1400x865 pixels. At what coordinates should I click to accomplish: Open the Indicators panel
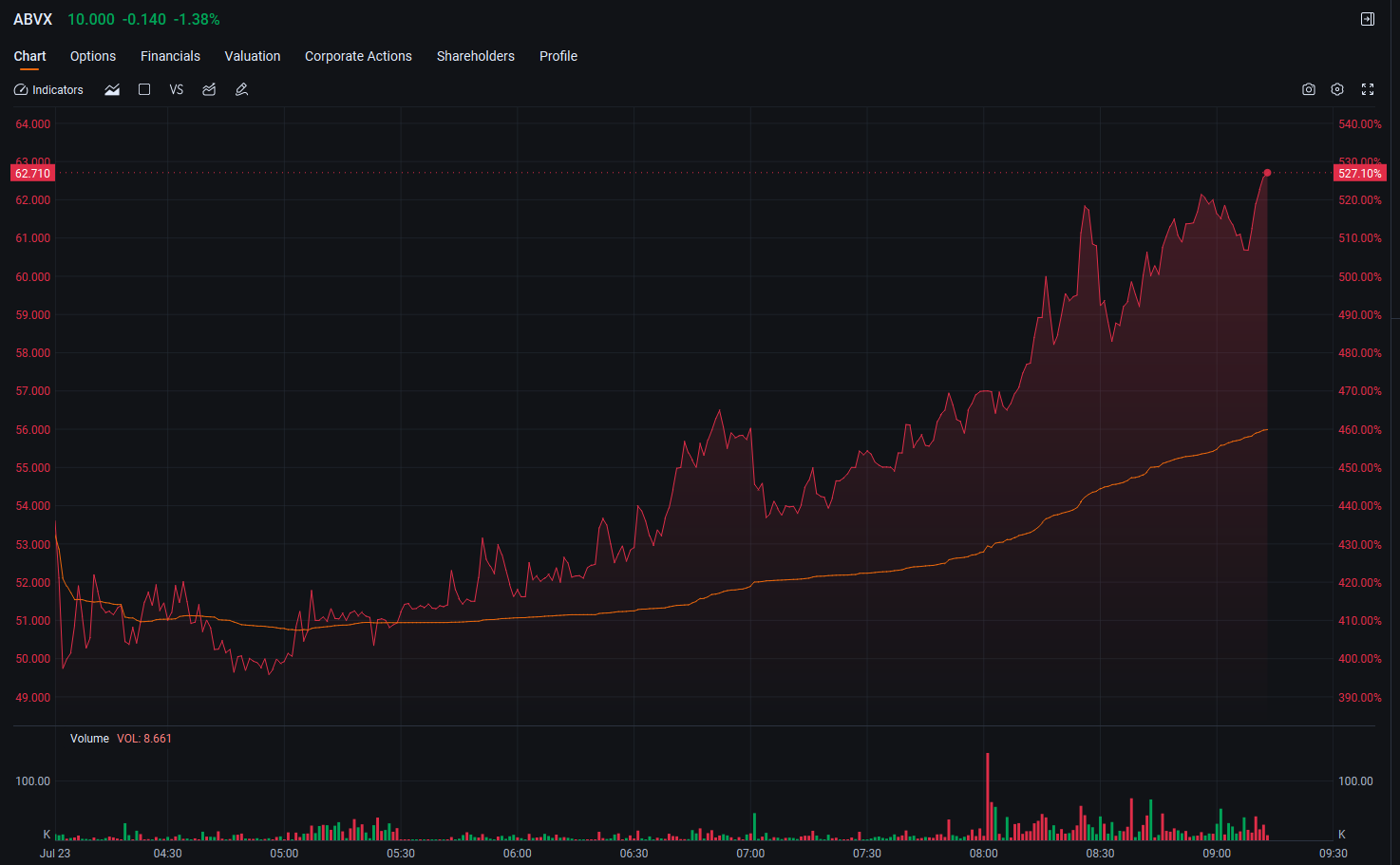(x=48, y=89)
